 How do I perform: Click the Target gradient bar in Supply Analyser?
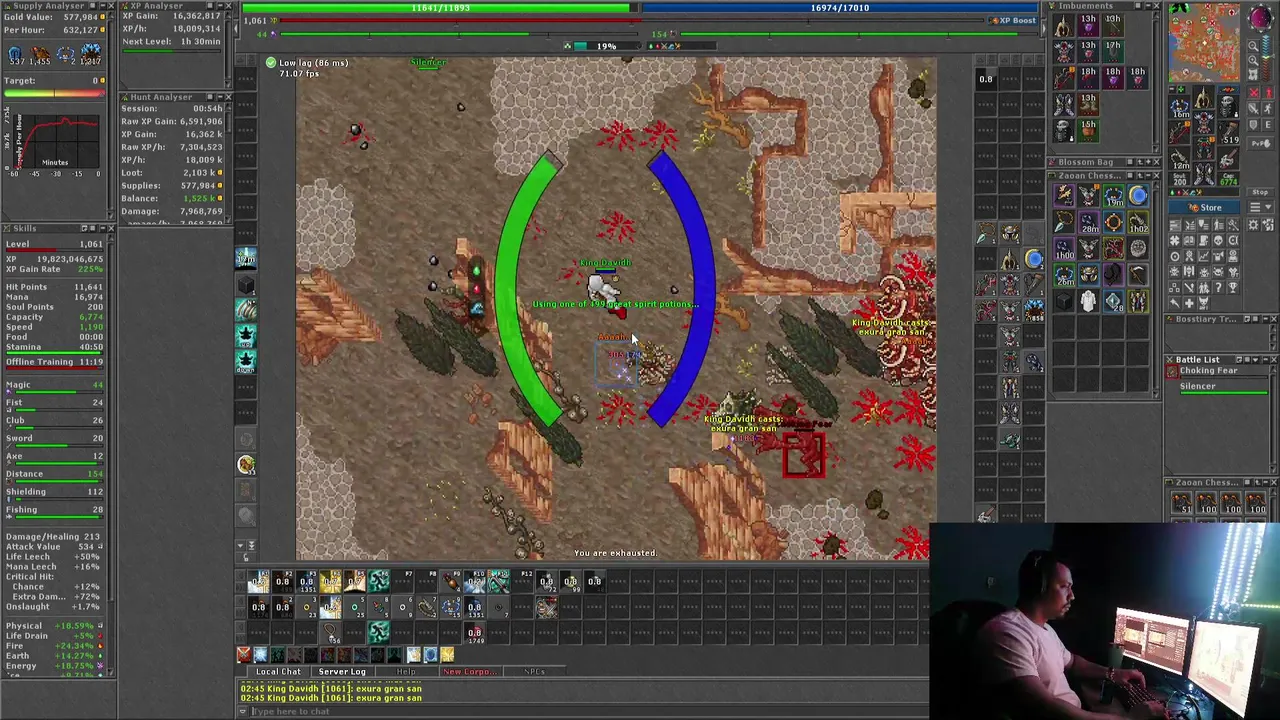[x=54, y=94]
